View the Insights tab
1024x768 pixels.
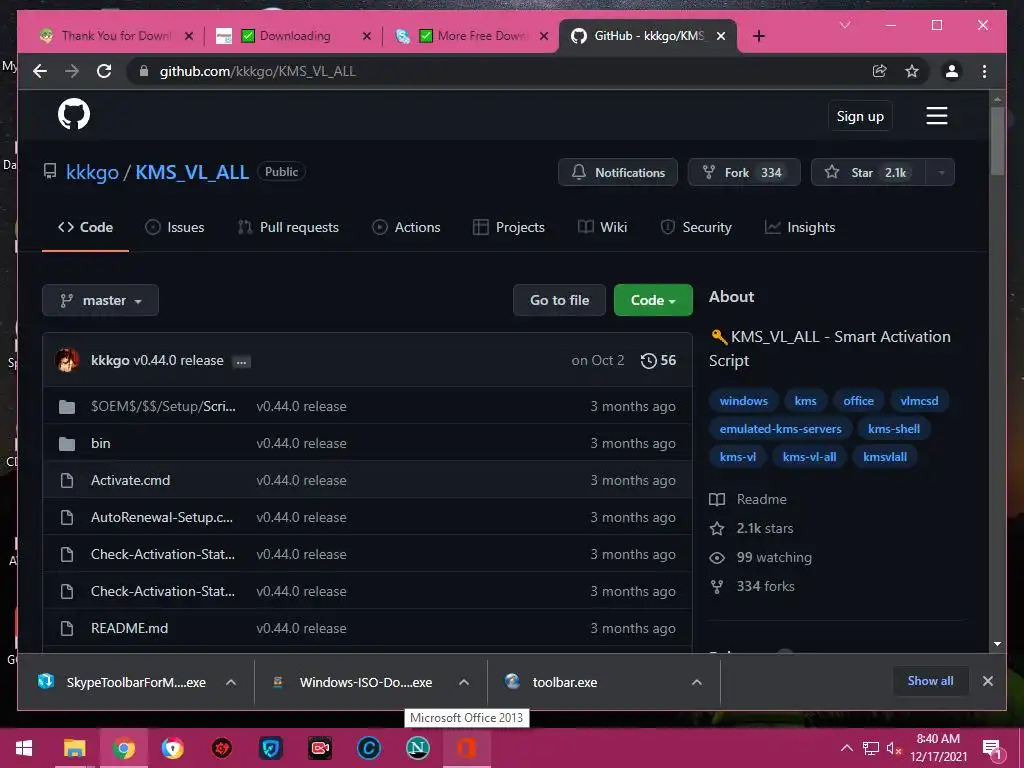(x=800, y=227)
